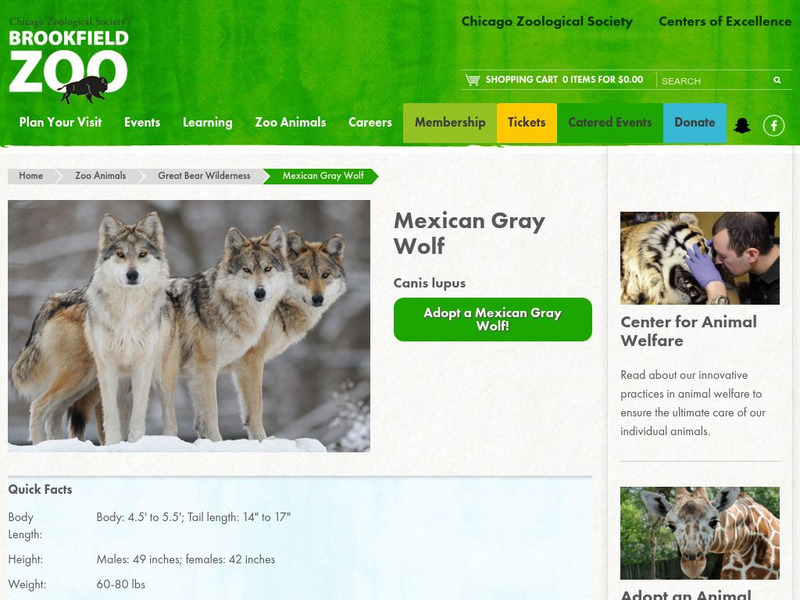The image size is (800, 600).
Task: Select the Careers navigation item
Action: [370, 122]
